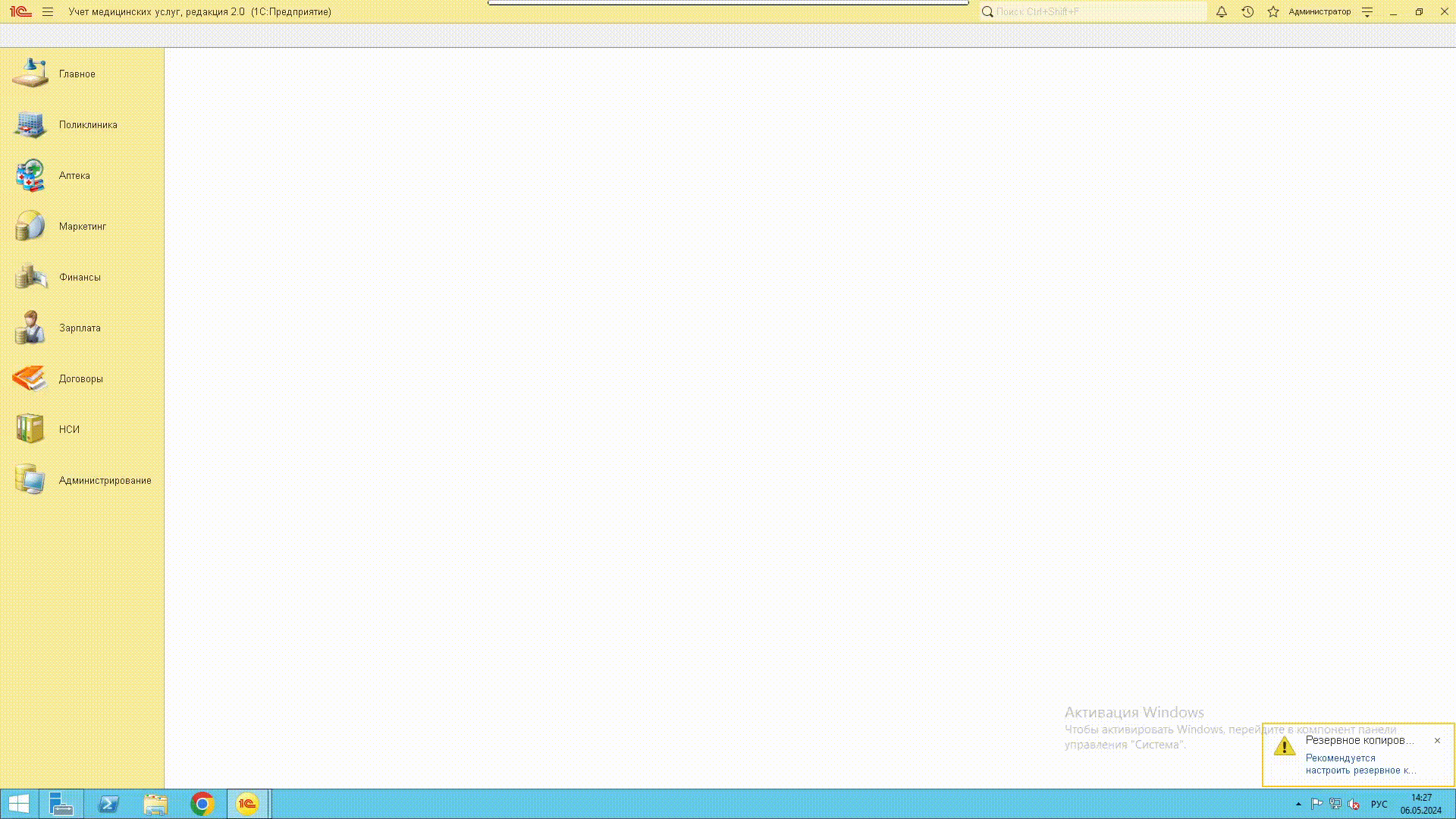Open the Аптека medicine icon
1456x819 pixels.
coord(30,175)
